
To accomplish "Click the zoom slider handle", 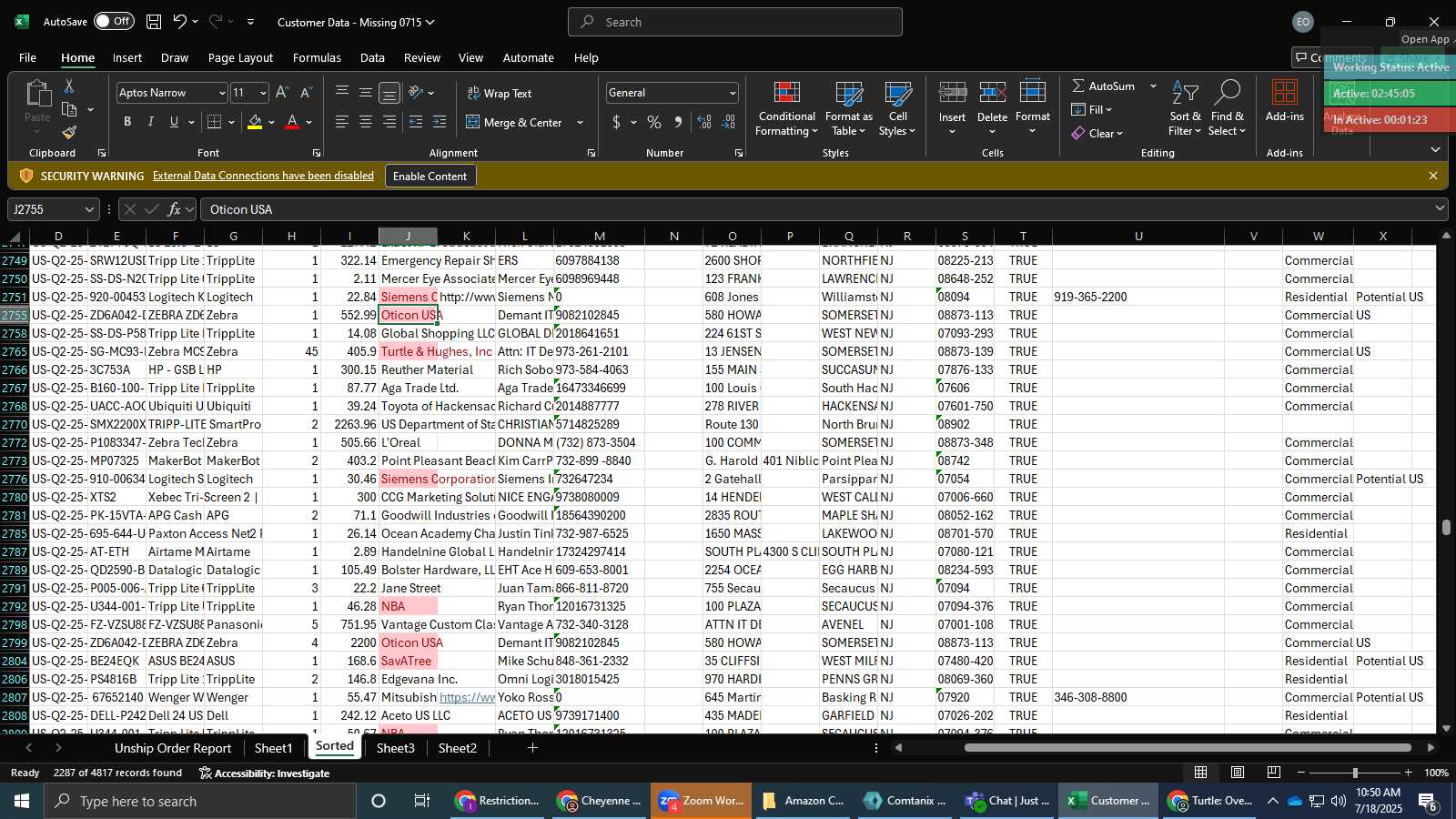I will 1355,773.
